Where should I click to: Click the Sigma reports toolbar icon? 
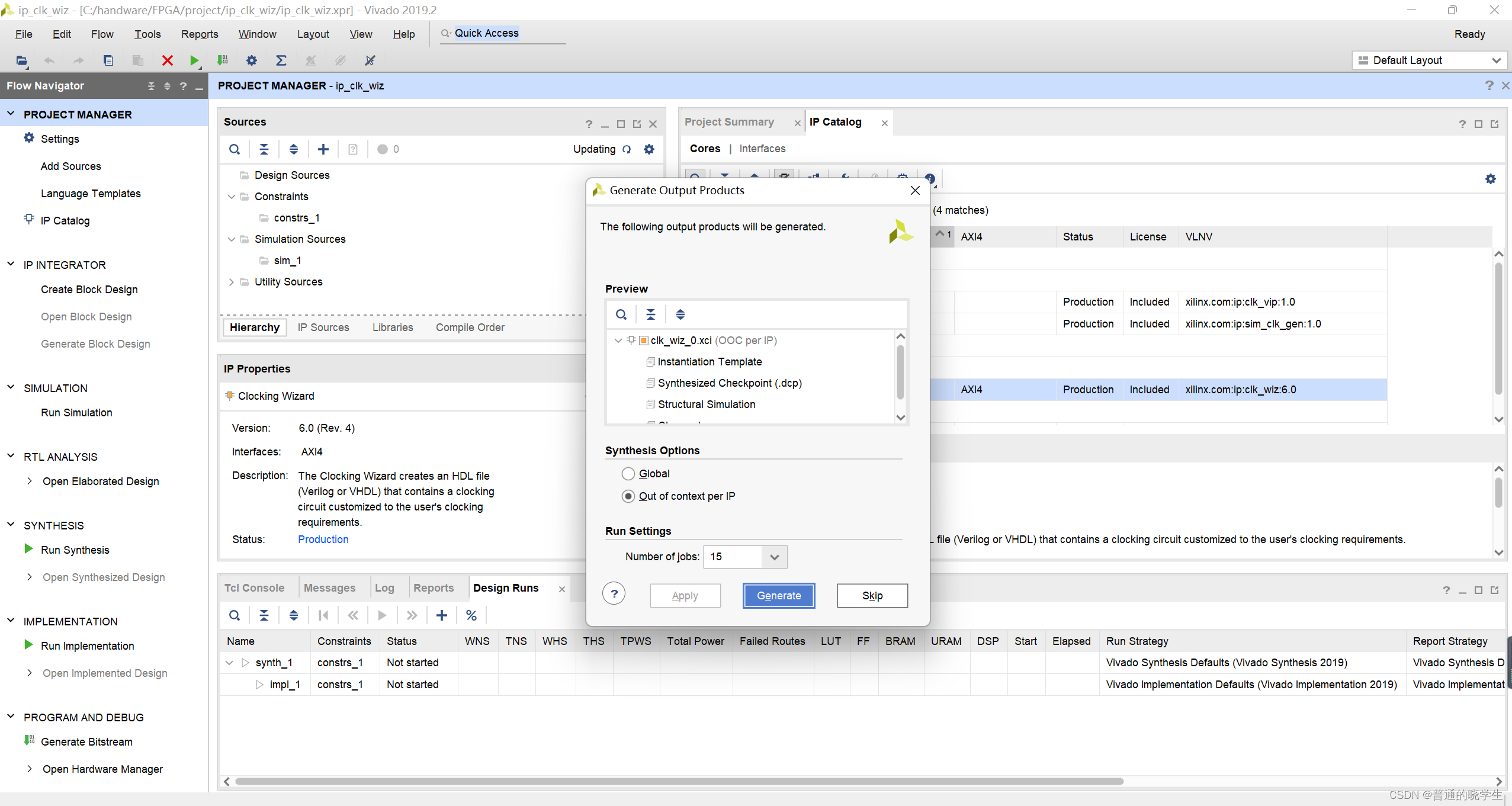click(281, 60)
